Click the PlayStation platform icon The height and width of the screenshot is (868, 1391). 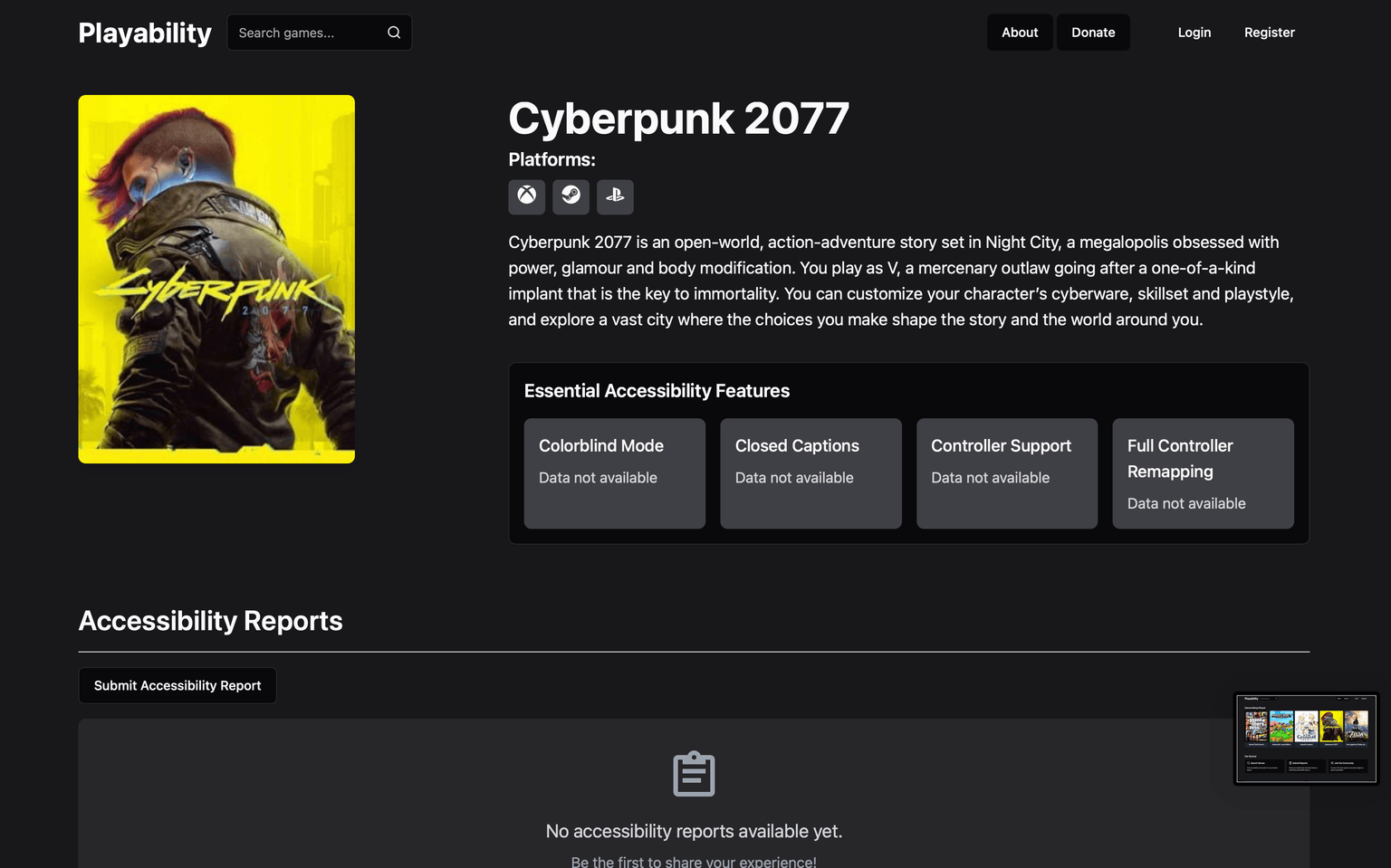615,196
